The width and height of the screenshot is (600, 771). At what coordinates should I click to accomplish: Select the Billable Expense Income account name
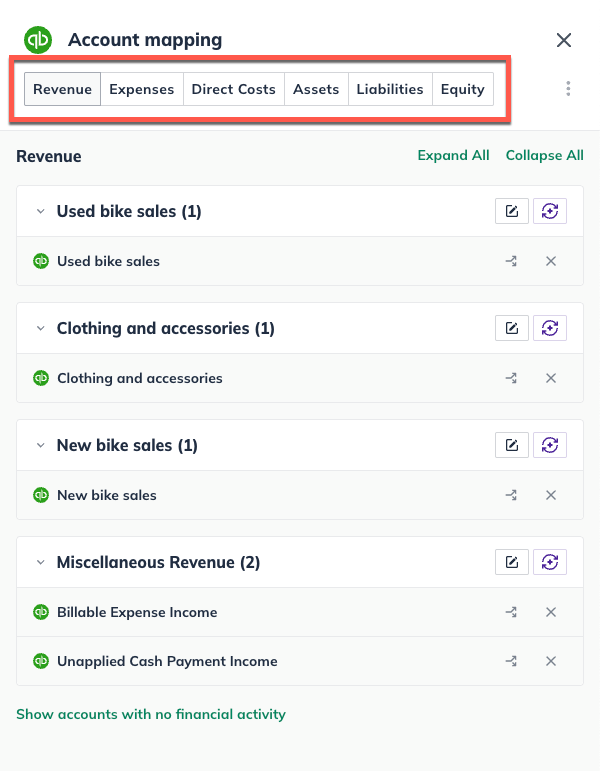click(137, 612)
